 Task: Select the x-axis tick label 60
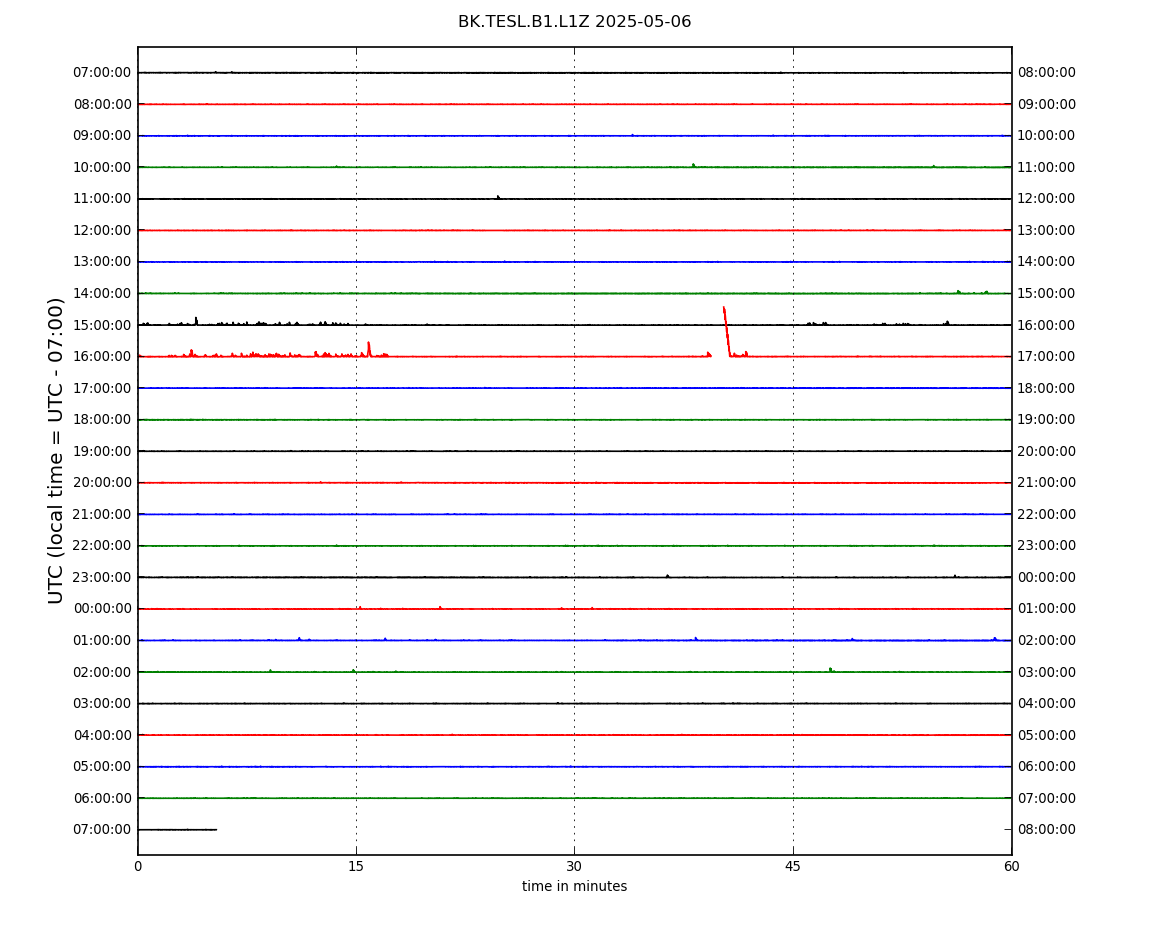1011,866
